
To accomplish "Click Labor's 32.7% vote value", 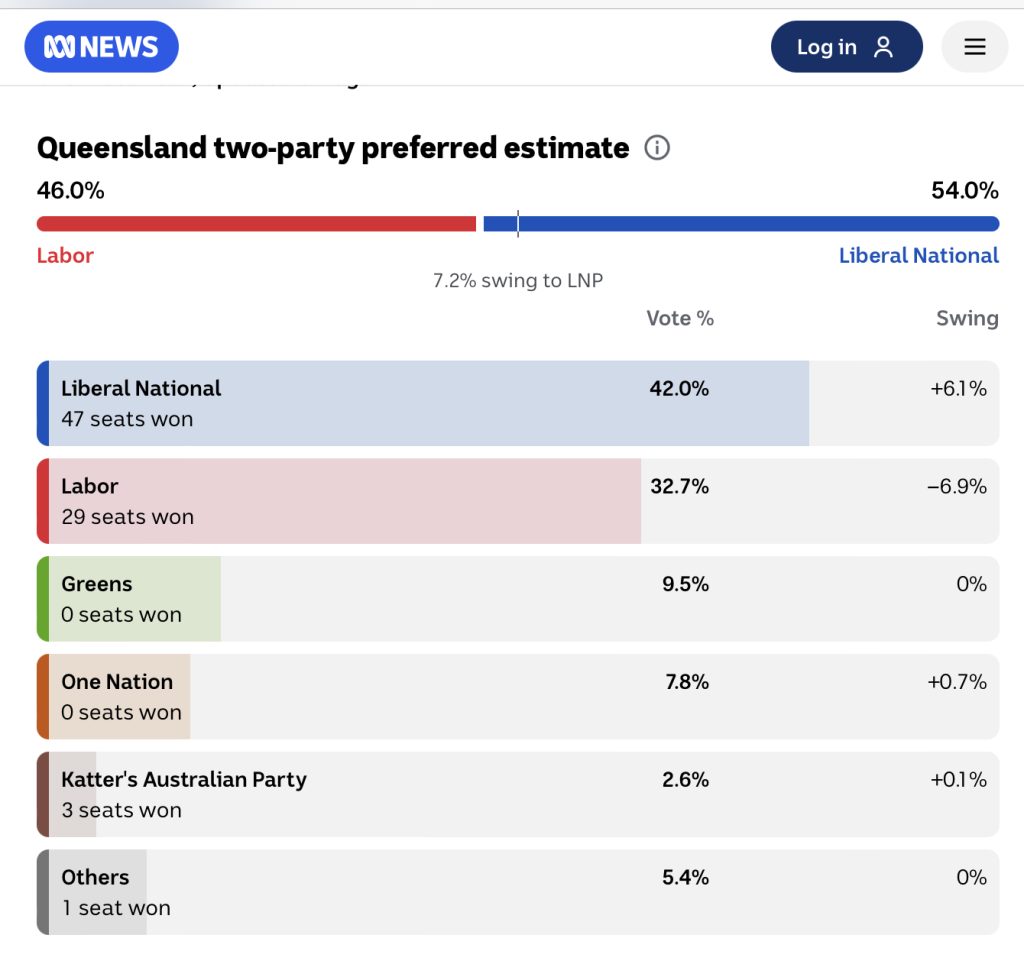I will pyautogui.click(x=679, y=487).
